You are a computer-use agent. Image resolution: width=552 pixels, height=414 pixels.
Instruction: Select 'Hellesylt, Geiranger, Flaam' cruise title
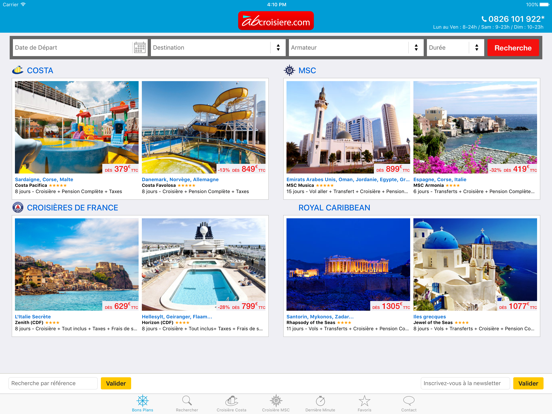pos(177,317)
